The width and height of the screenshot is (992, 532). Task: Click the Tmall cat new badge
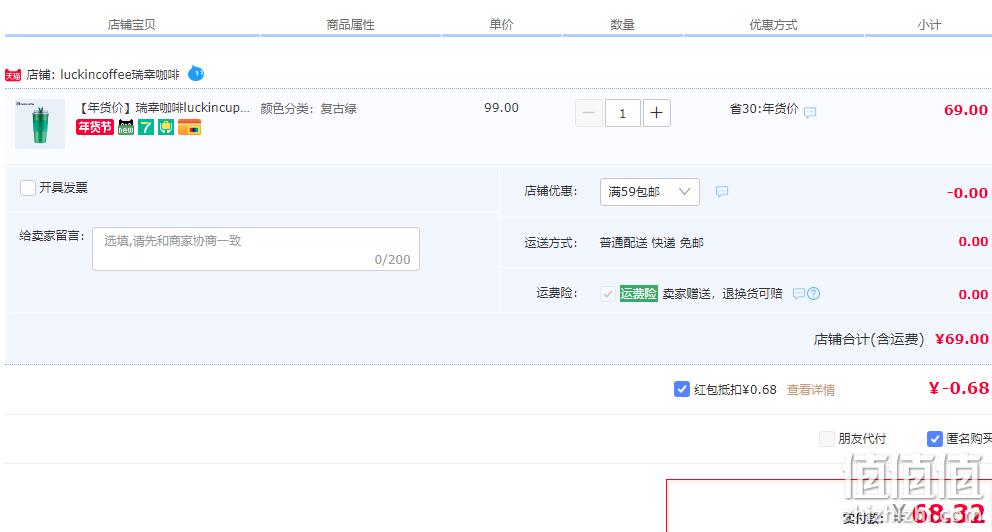pyautogui.click(x=126, y=127)
